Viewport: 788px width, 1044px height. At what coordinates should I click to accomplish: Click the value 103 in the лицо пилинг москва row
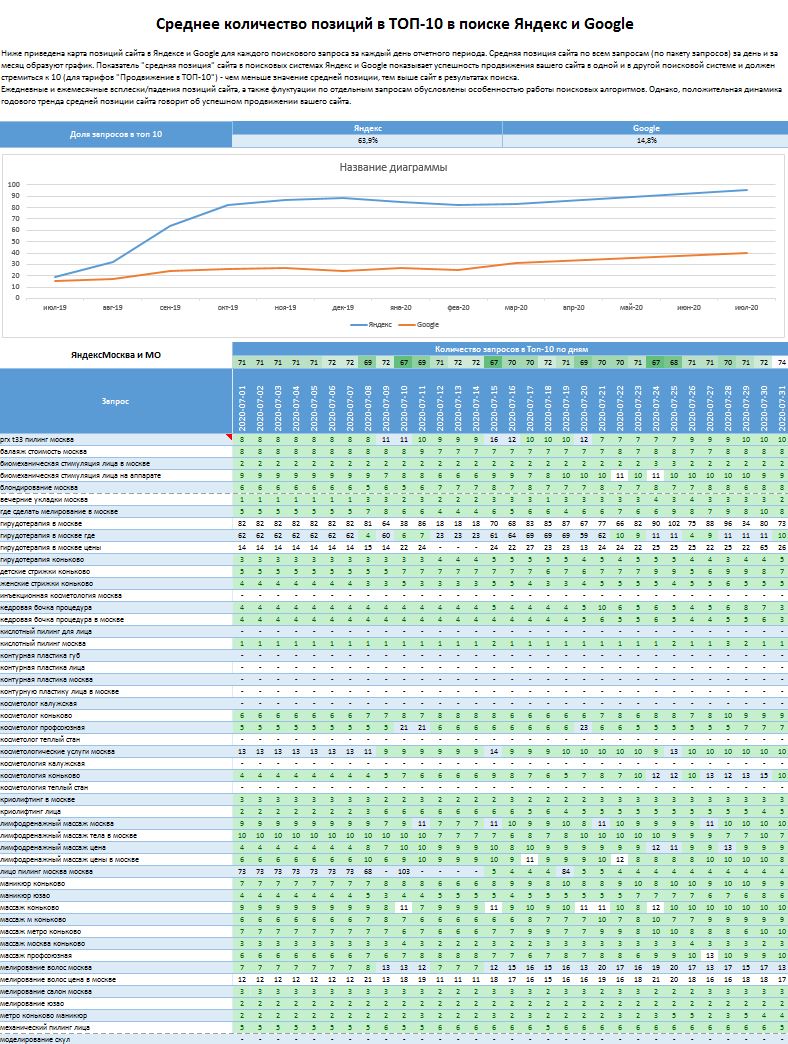coord(404,871)
